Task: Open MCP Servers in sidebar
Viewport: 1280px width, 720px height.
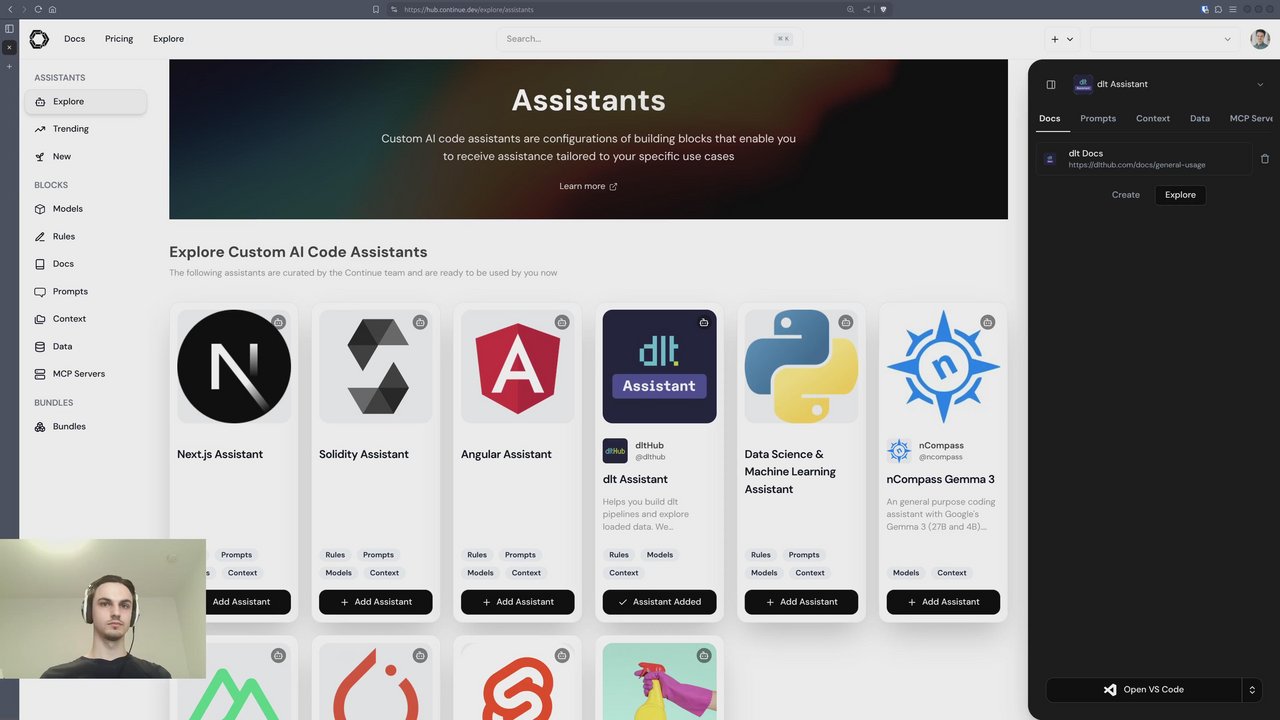Action: click(x=86, y=374)
